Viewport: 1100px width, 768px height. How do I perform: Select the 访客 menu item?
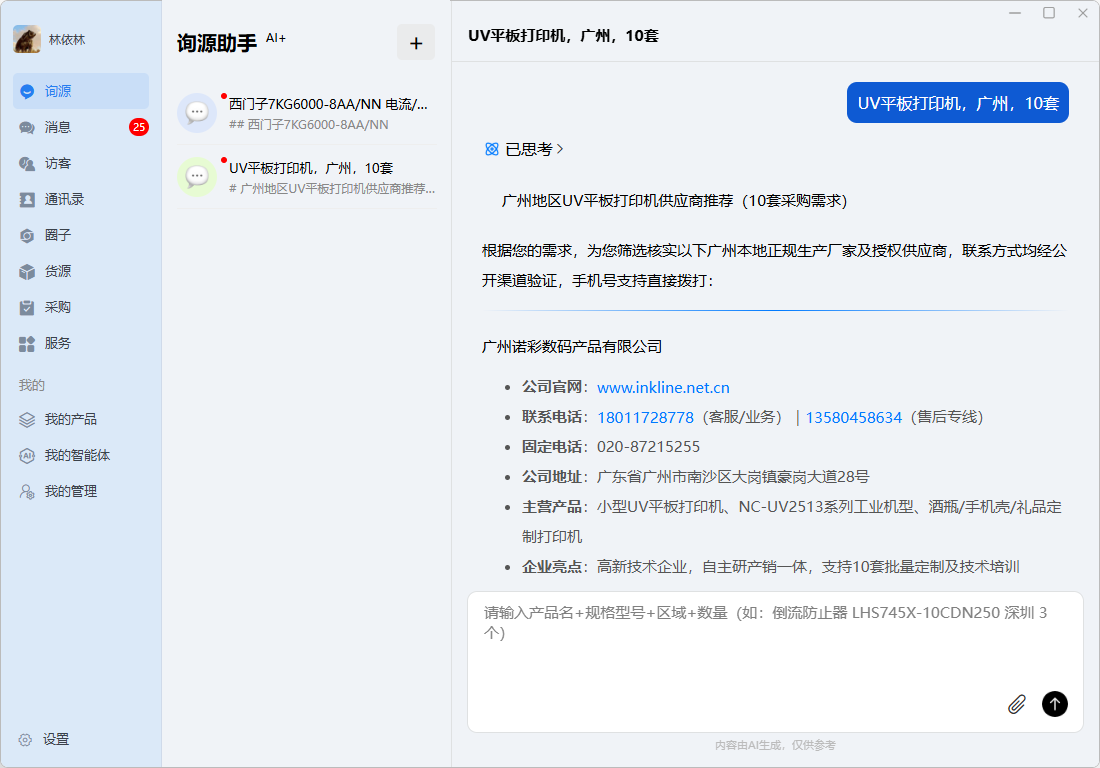[x=81, y=163]
